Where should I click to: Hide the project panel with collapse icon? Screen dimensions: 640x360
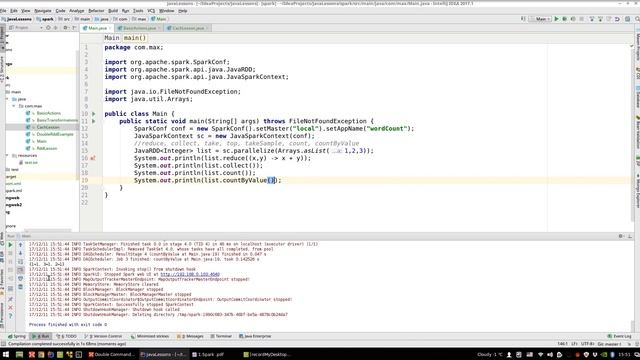74,28
